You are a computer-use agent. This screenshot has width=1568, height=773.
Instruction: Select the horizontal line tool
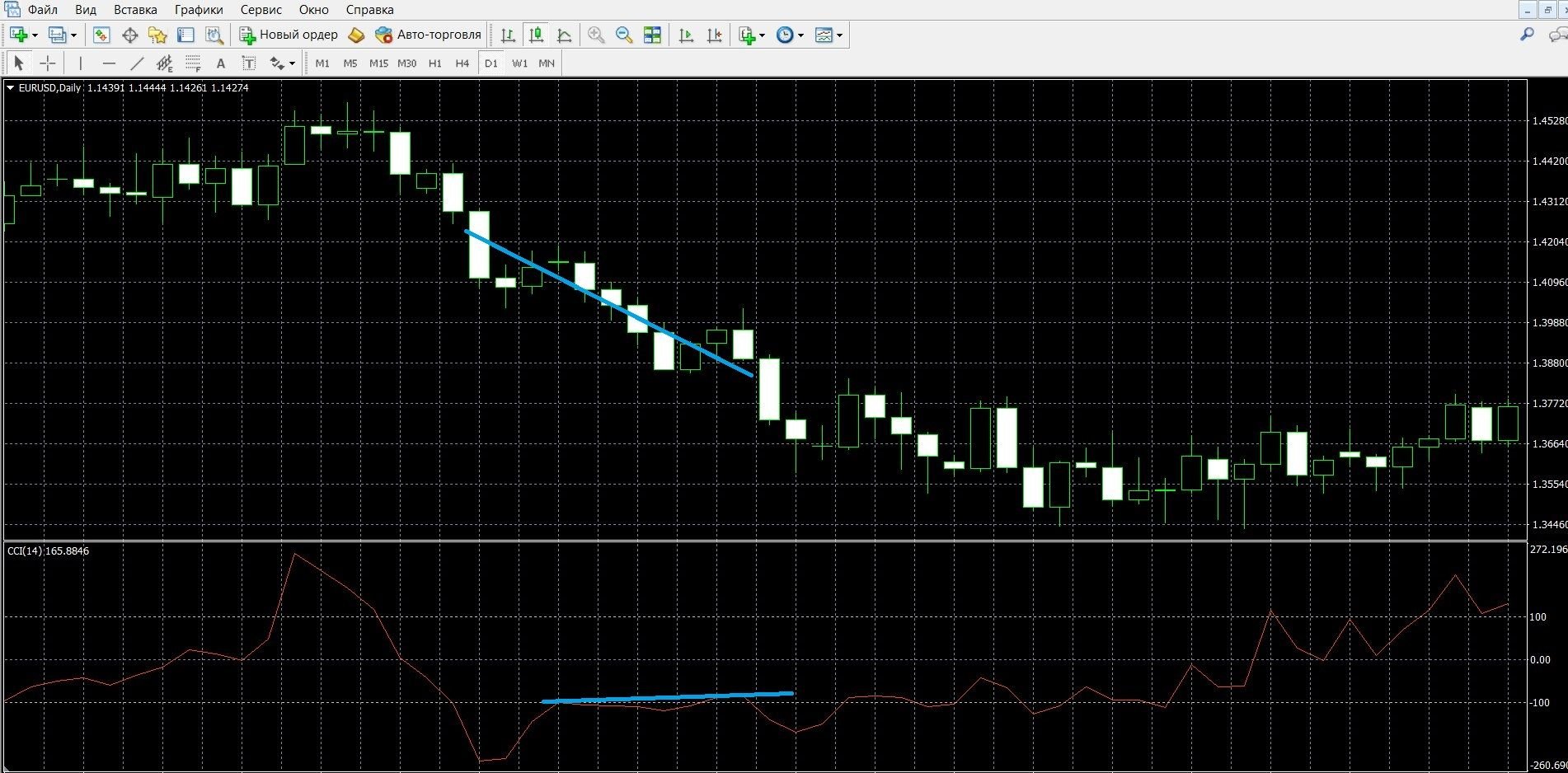point(109,63)
